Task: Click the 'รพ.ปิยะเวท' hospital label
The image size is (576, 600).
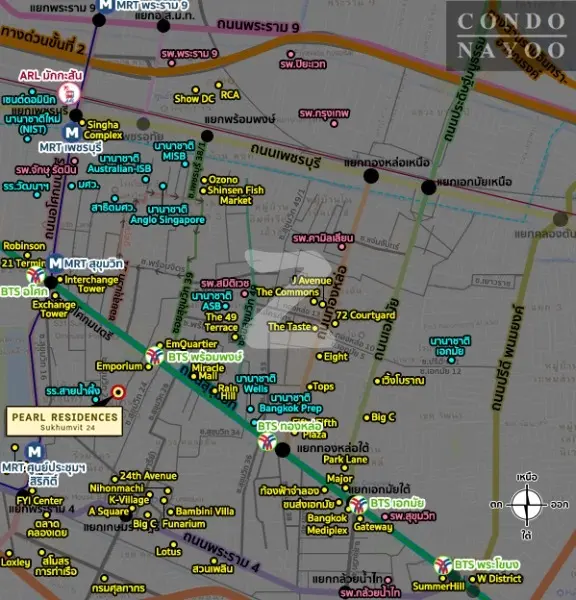Action: pyautogui.click(x=303, y=64)
